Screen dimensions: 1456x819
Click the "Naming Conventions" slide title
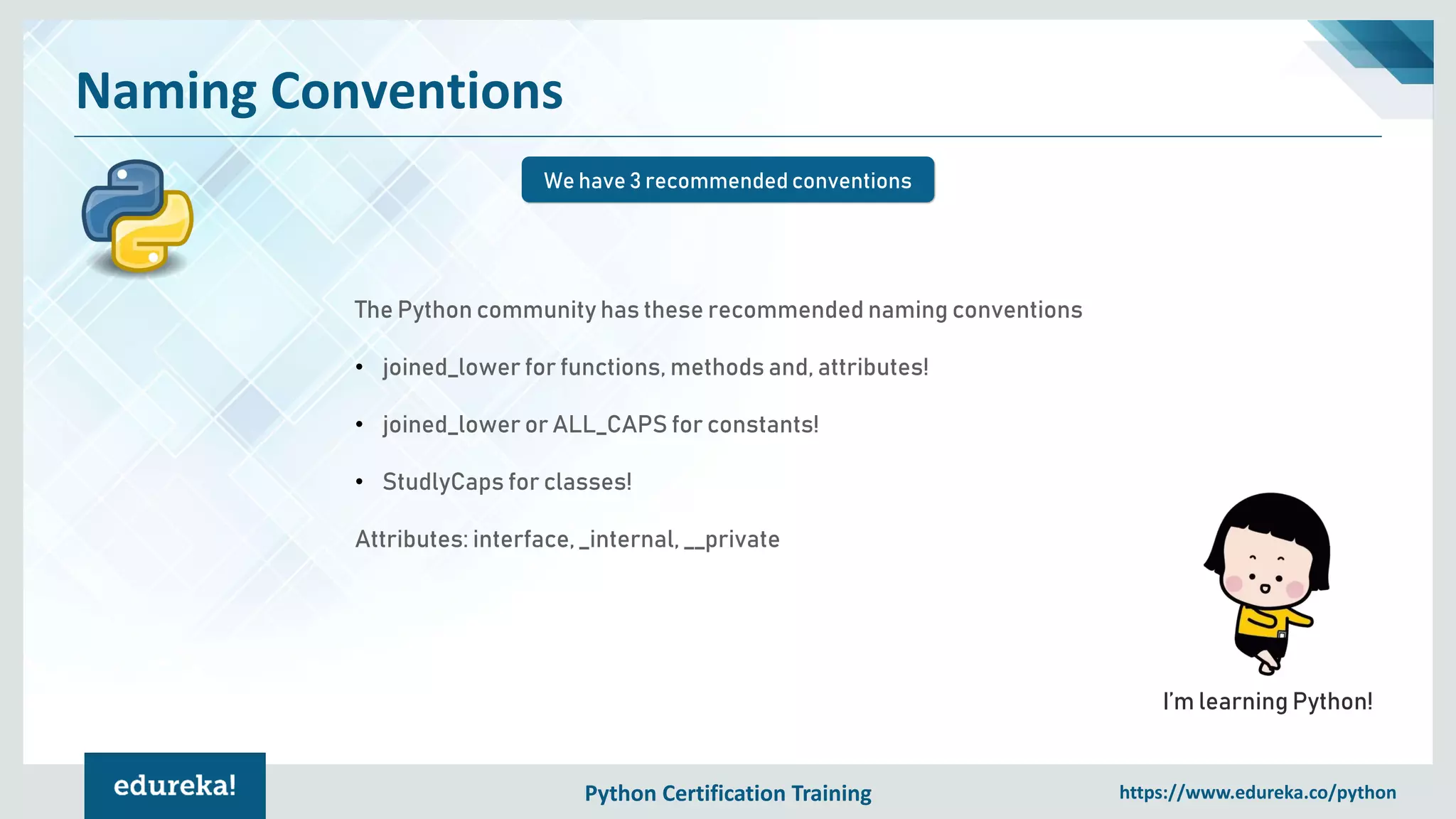[x=319, y=91]
